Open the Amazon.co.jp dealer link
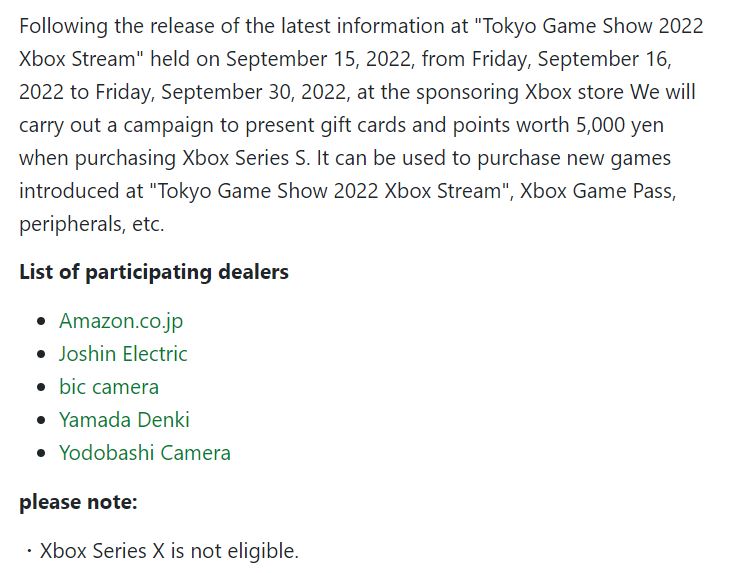754x573 pixels. coord(121,321)
